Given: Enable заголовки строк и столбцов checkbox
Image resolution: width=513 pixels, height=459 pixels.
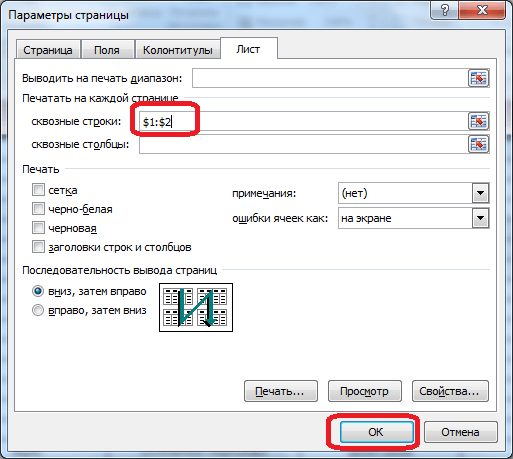Looking at the screenshot, I should pos(38,247).
